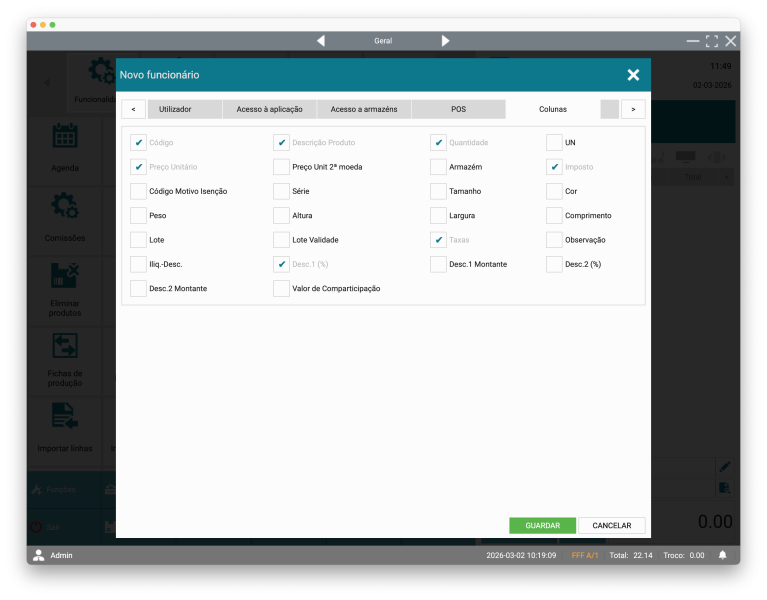
Task: Open Comissões gear icon in sidebar
Action: pos(65,207)
